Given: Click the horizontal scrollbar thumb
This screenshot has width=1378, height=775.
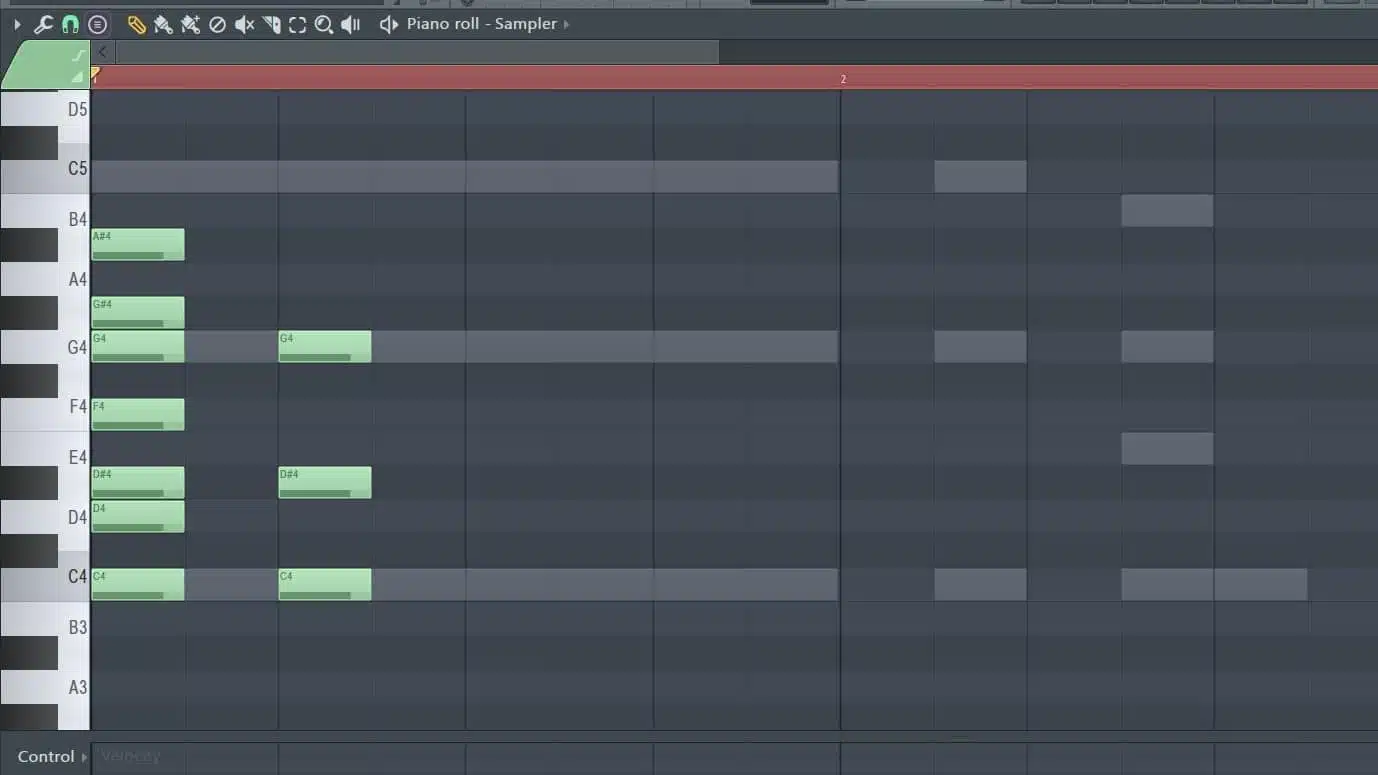Looking at the screenshot, I should tap(417, 52).
